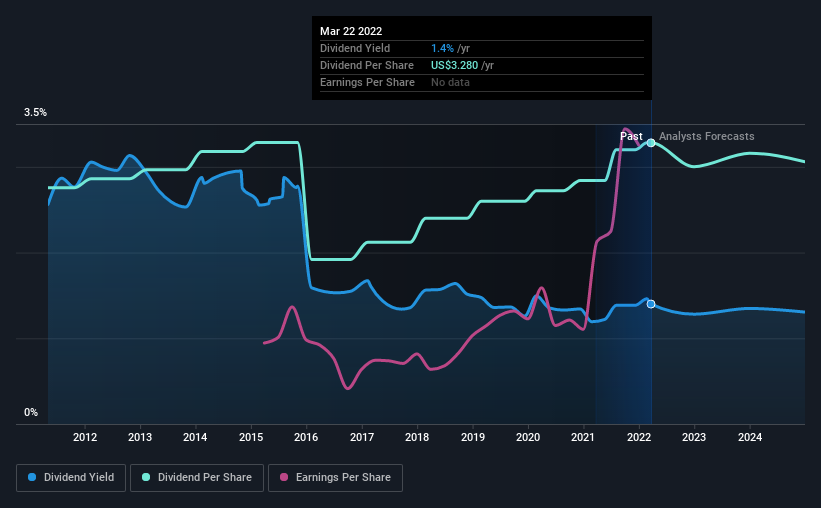821x508 pixels.
Task: Select the Dividend Yield data point marker
Action: click(651, 304)
